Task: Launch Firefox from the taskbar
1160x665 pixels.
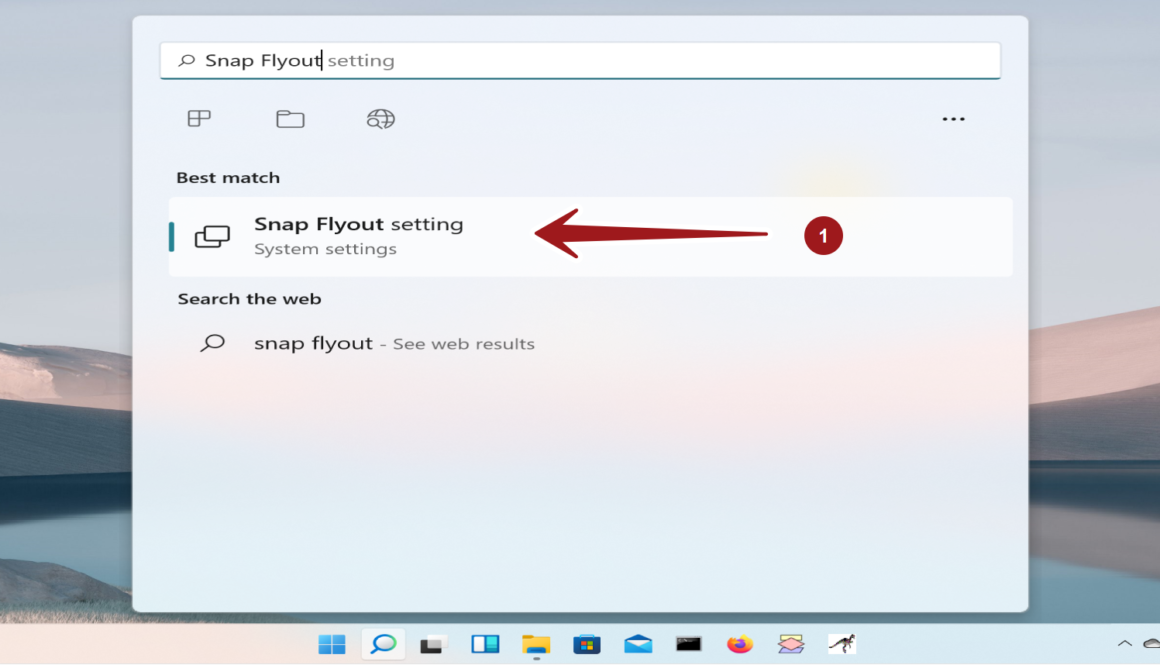Action: [740, 644]
